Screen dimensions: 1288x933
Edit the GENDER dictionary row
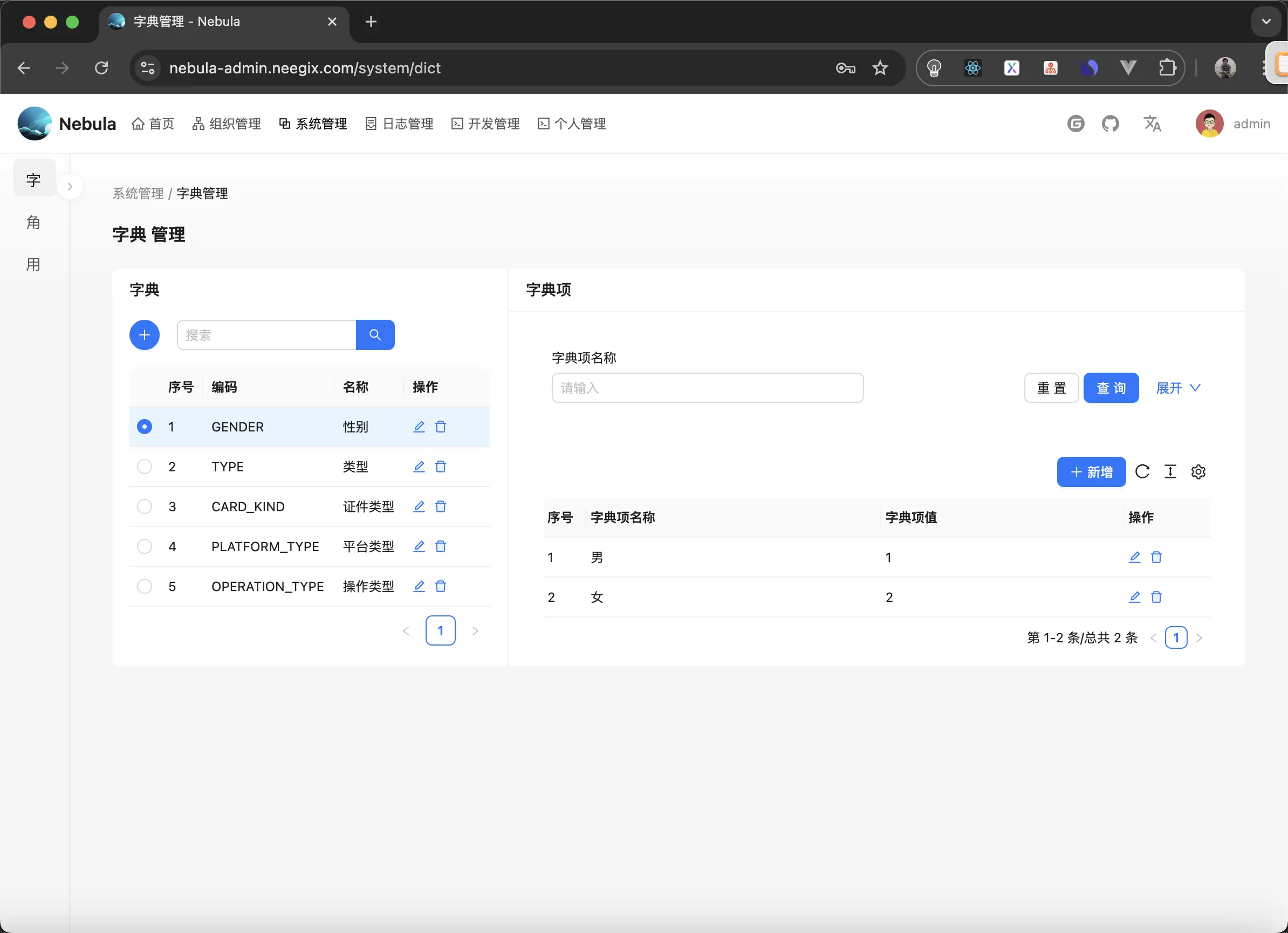tap(419, 427)
